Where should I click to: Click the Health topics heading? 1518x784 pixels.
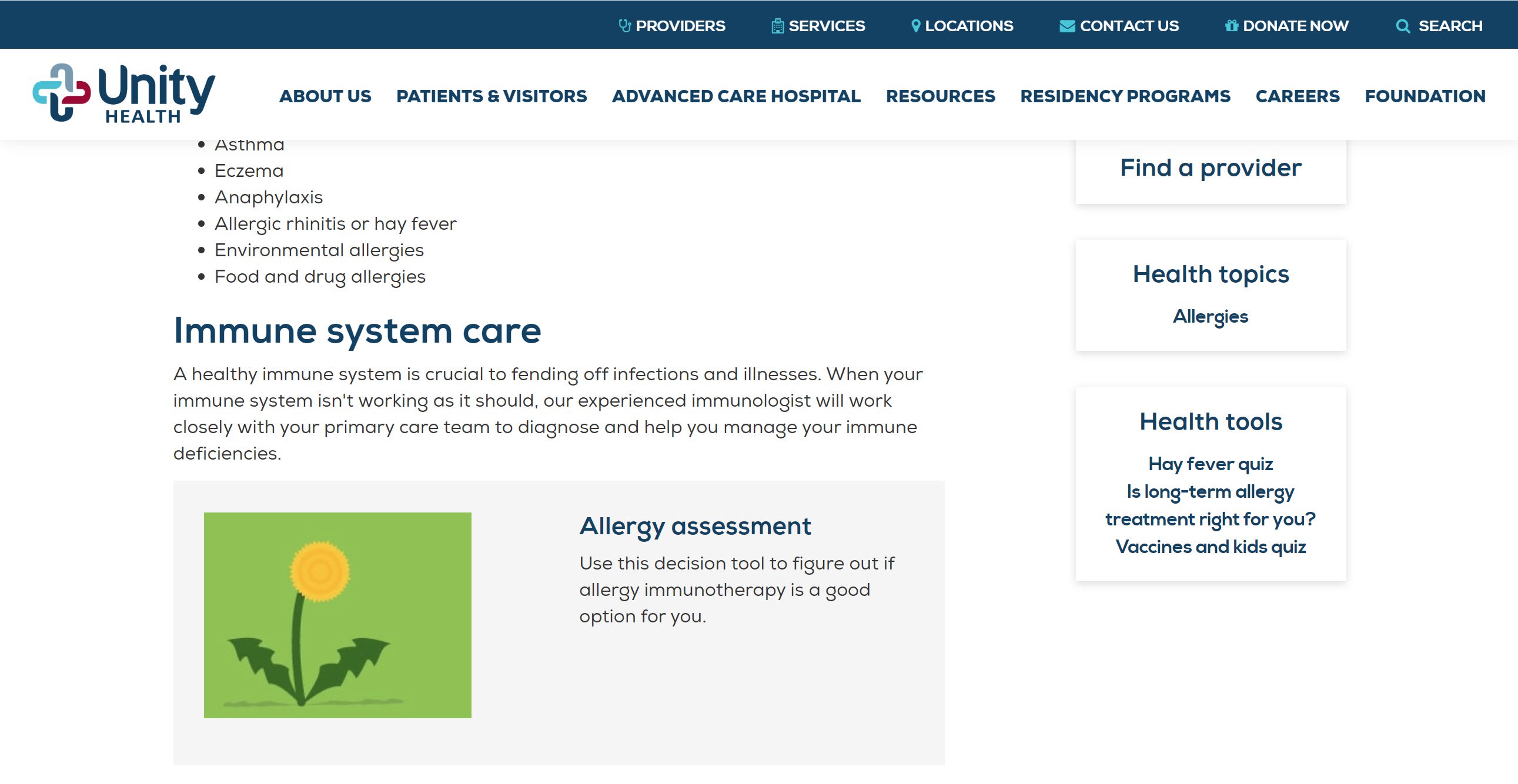coord(1211,274)
